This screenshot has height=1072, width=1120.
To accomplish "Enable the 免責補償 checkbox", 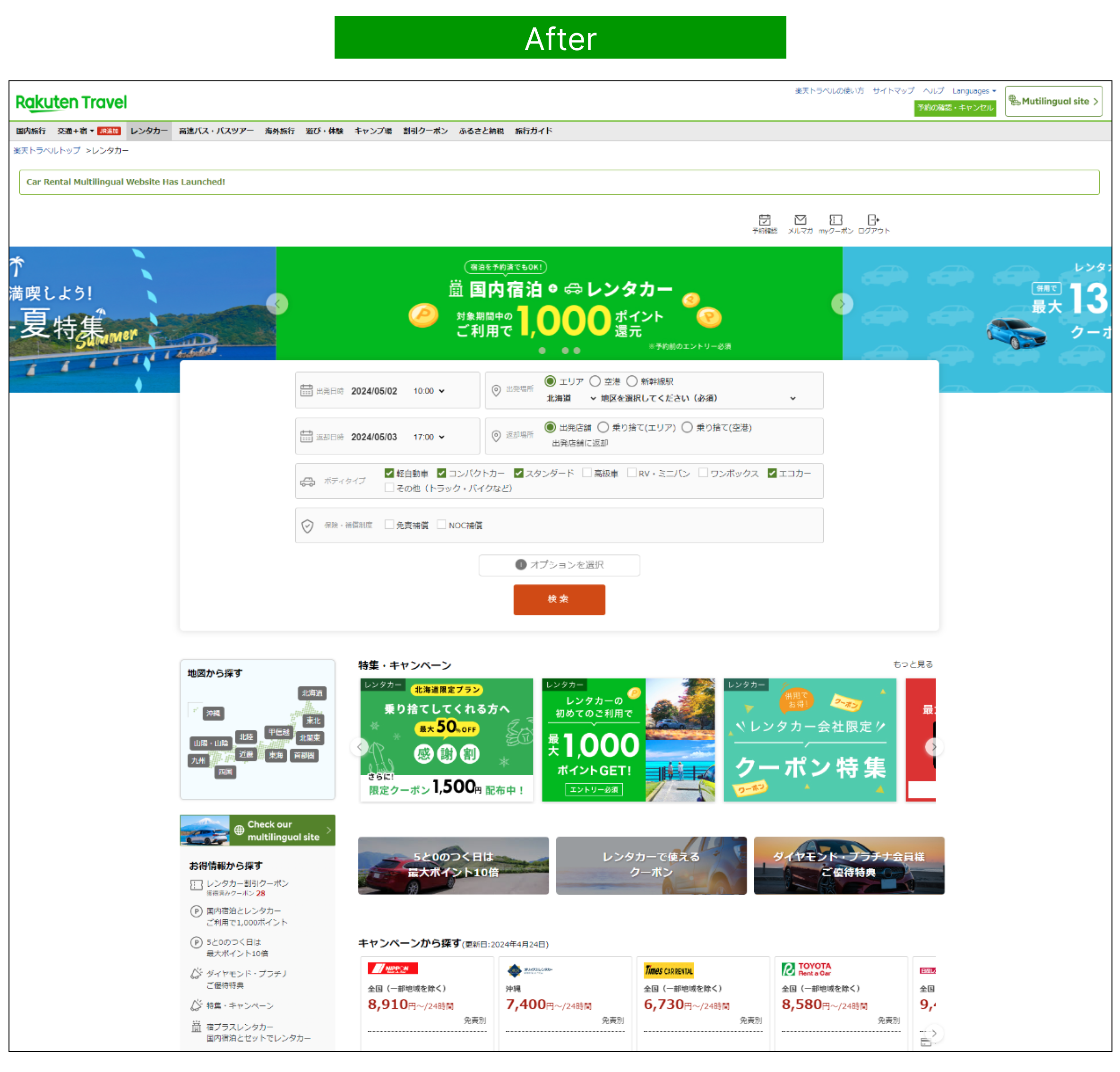I will pyautogui.click(x=389, y=525).
